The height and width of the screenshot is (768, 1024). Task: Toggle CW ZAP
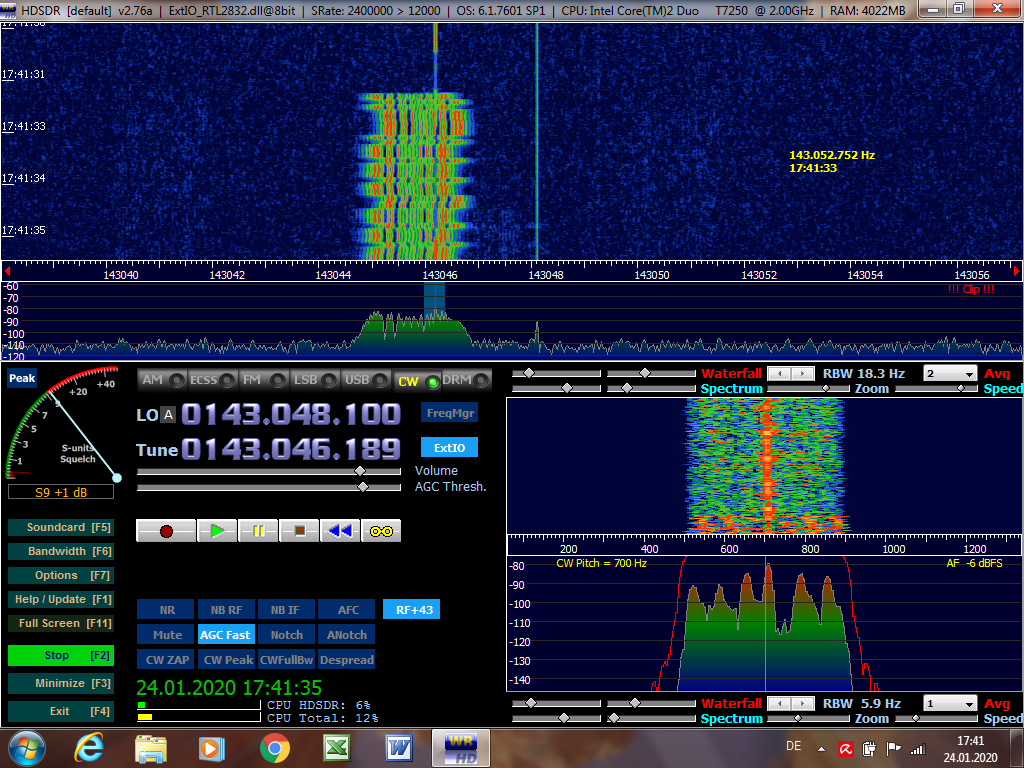coord(167,660)
